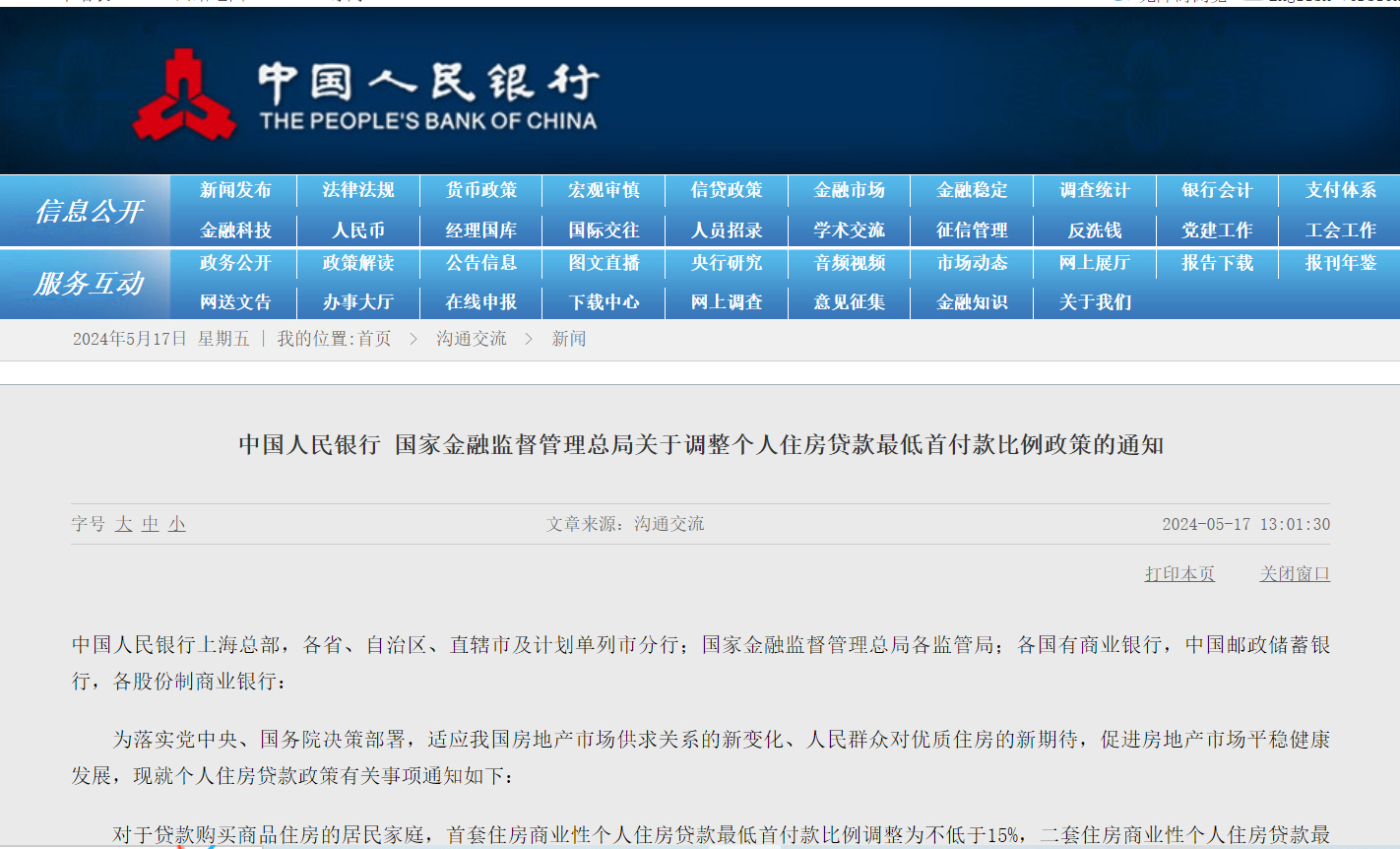The height and width of the screenshot is (849, 1400).
Task: Click the 服务互动 section header
Action: tap(89, 284)
